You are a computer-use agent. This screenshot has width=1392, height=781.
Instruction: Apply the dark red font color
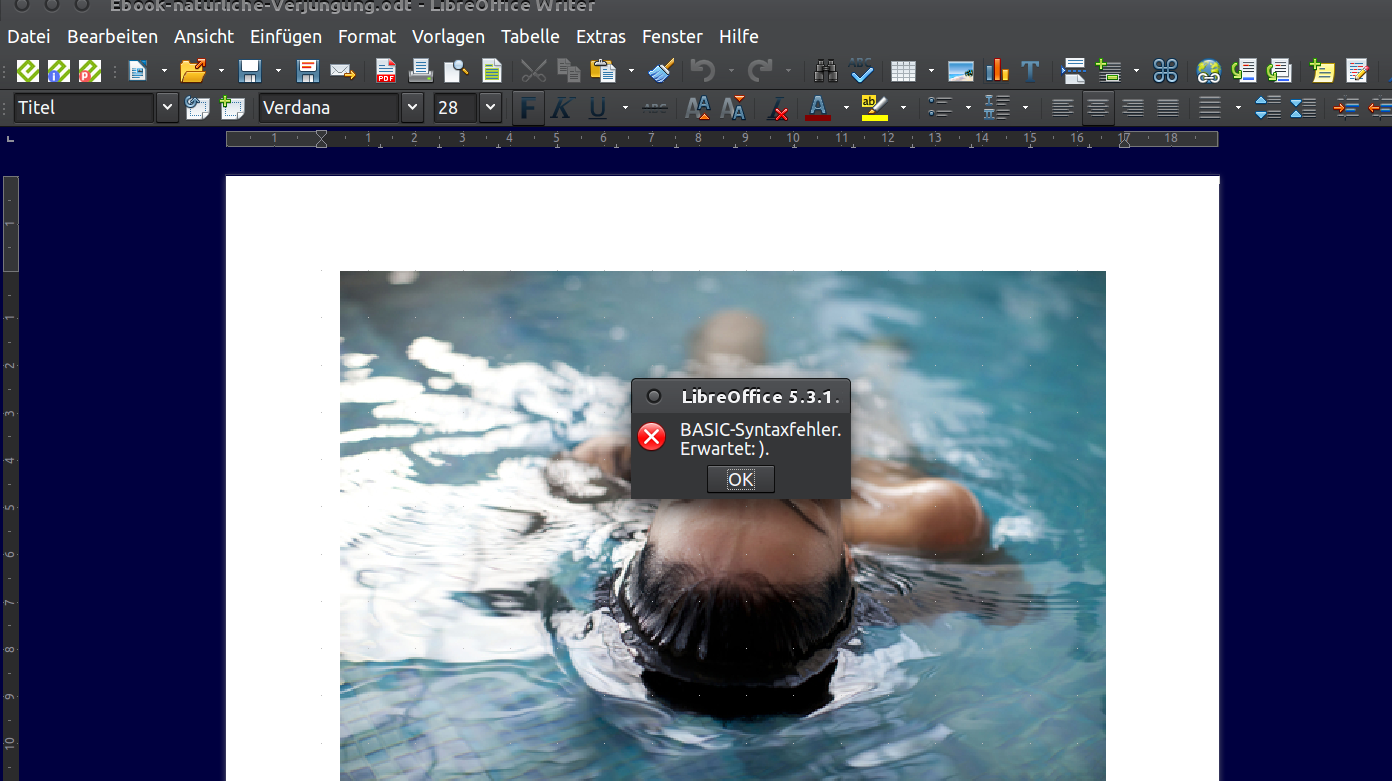tap(818, 107)
